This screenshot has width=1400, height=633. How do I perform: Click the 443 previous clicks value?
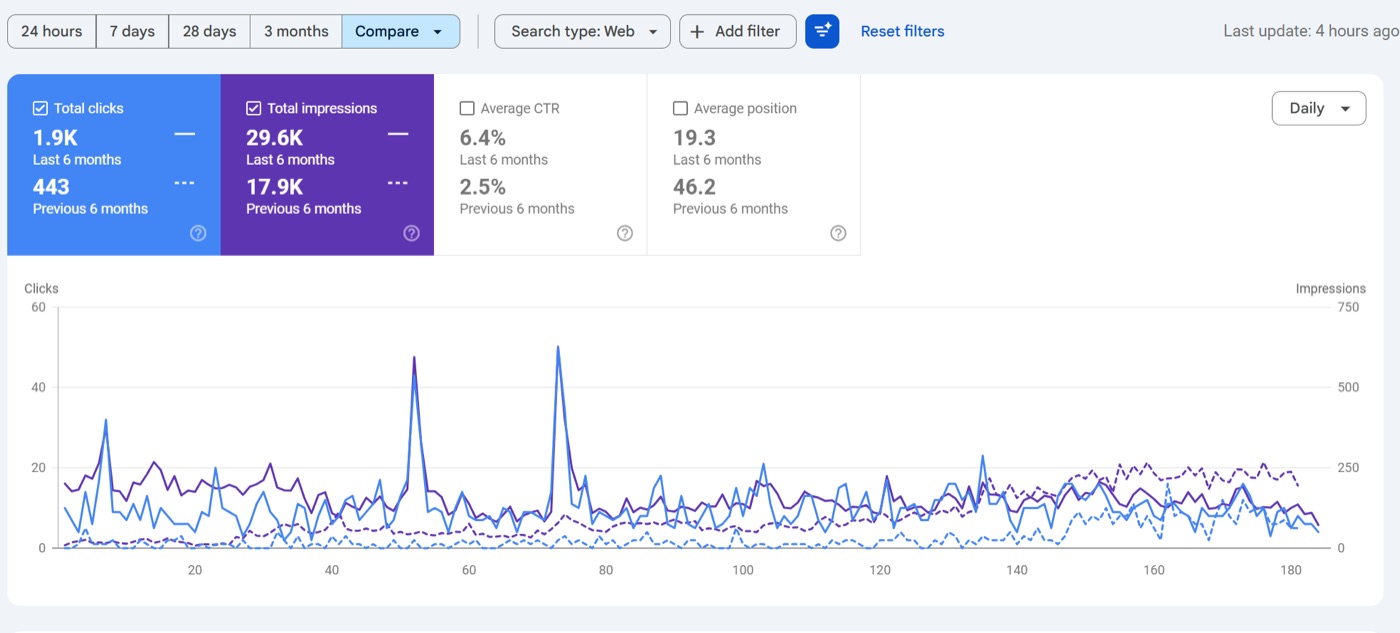[x=51, y=187]
